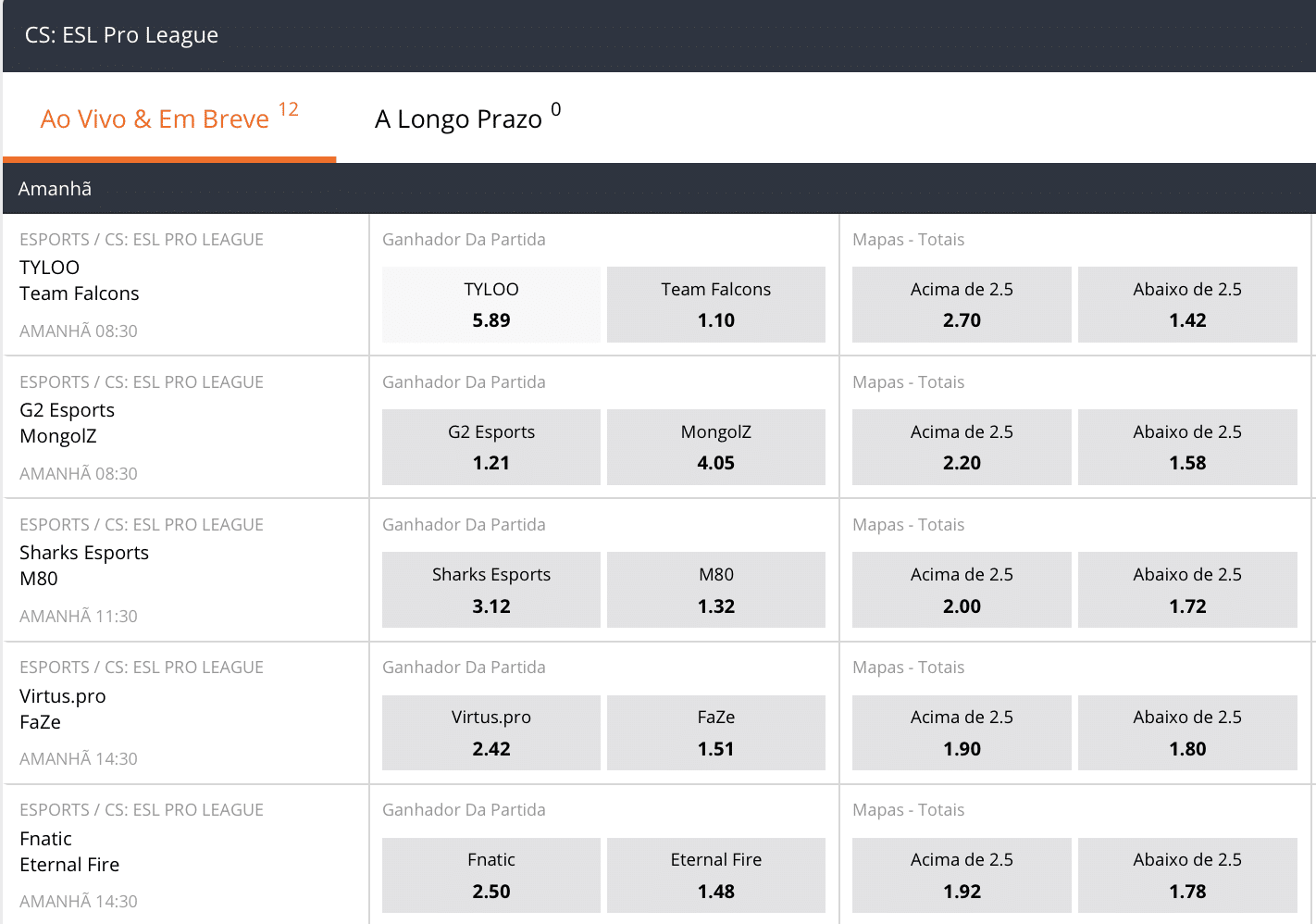This screenshot has height=924, width=1316.
Task: Choose Acima de 2.5 at 1.92
Action: point(962,875)
